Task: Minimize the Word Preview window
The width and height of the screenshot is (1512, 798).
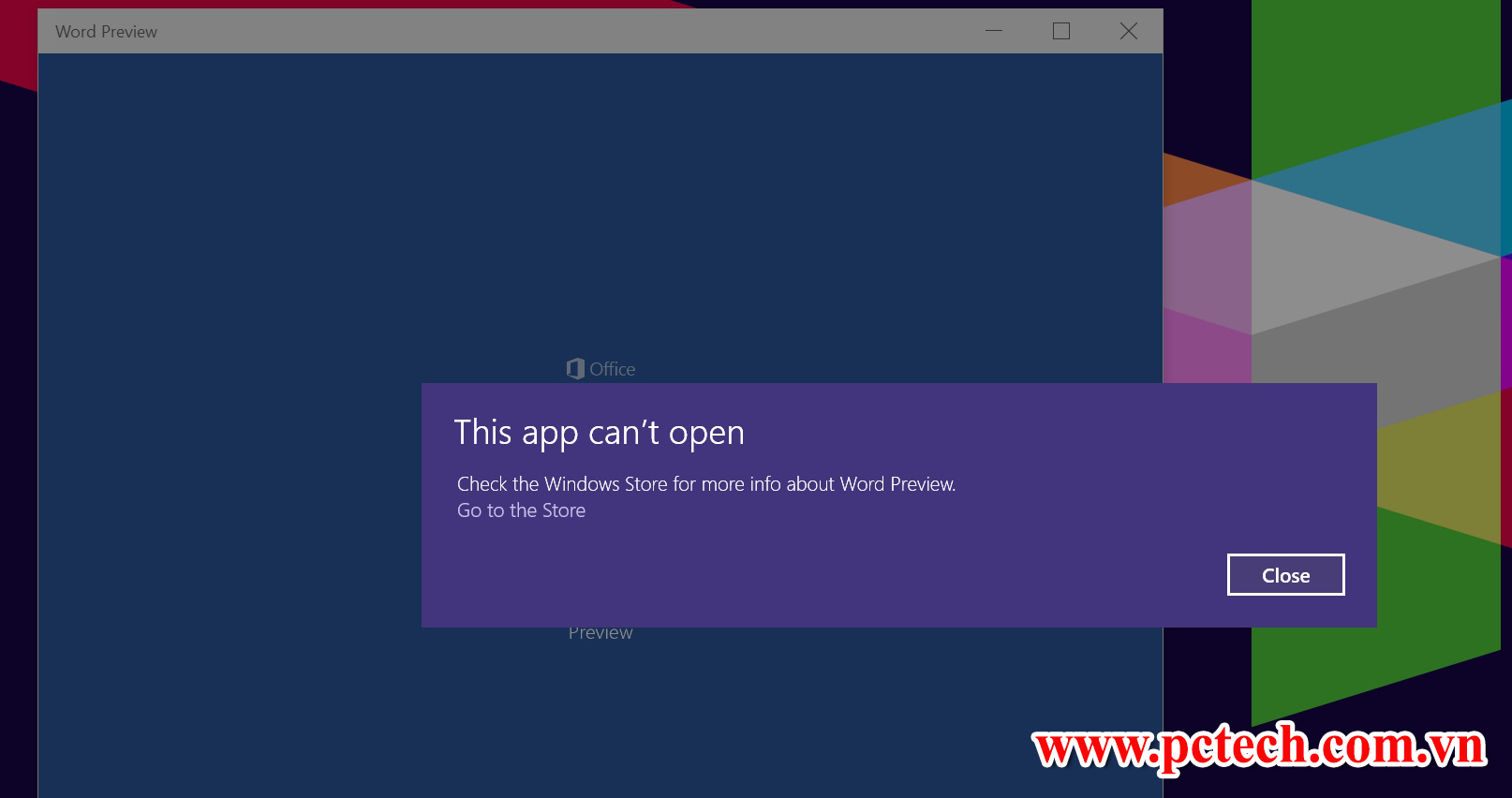Action: (x=994, y=31)
